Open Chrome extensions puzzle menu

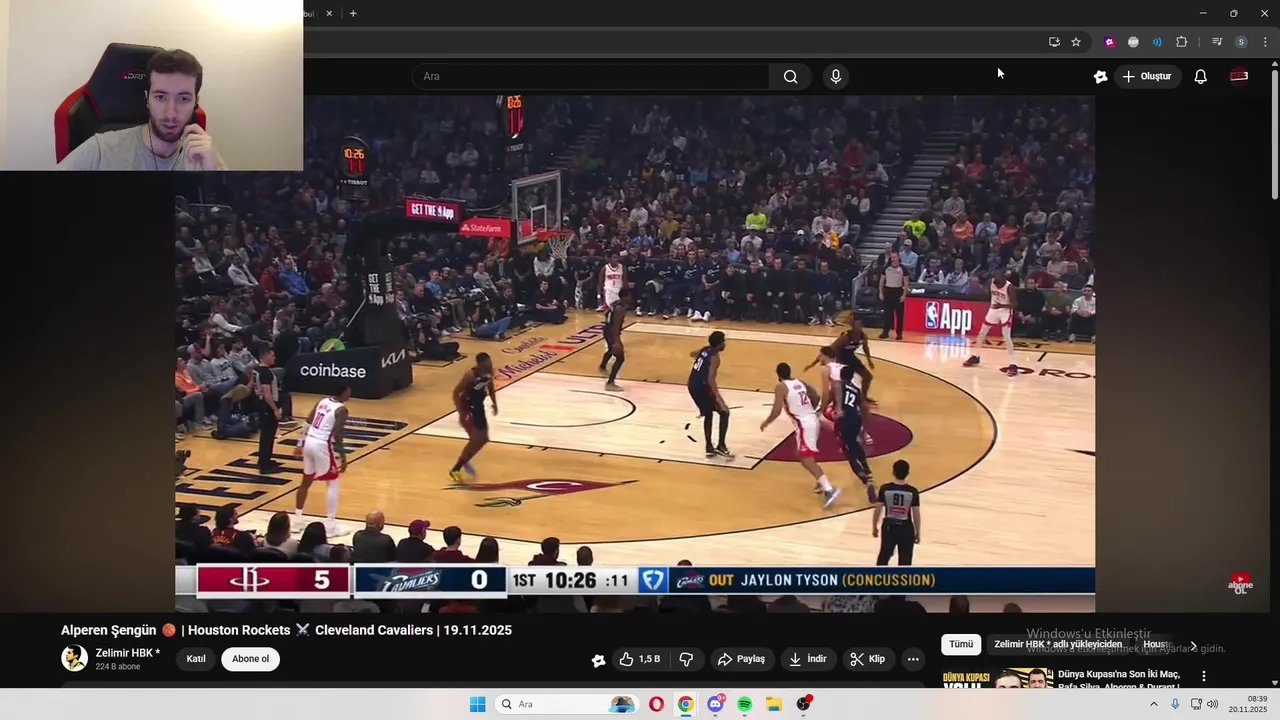[1181, 42]
